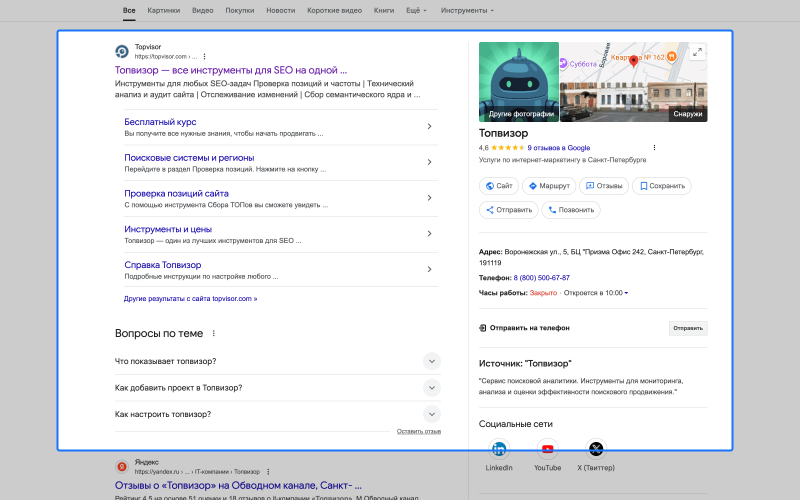The width and height of the screenshot is (800, 500).
Task: Open the street view photo labeled Снаружи
Action: [634, 102]
